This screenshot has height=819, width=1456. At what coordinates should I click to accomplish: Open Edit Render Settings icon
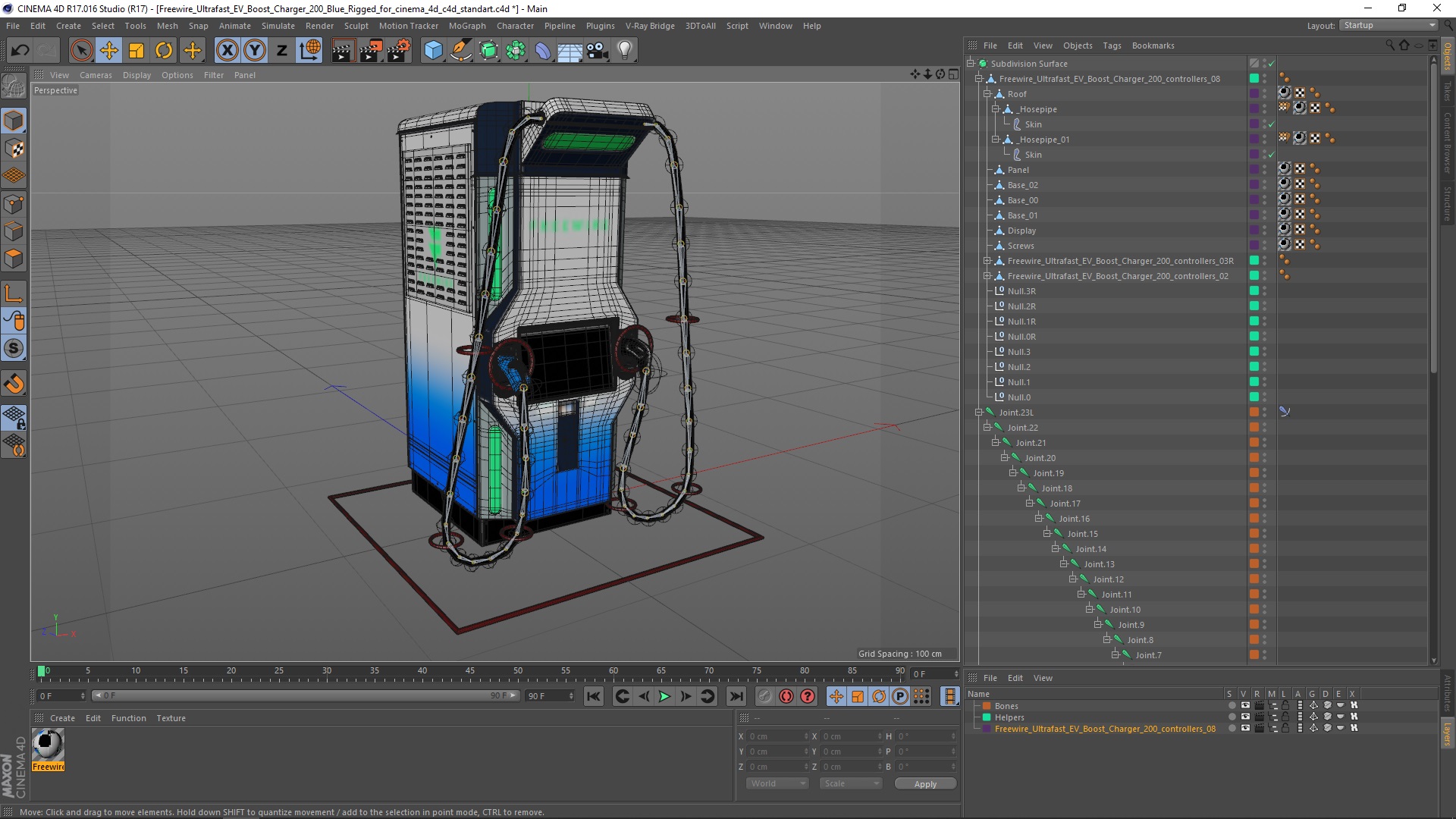click(399, 51)
